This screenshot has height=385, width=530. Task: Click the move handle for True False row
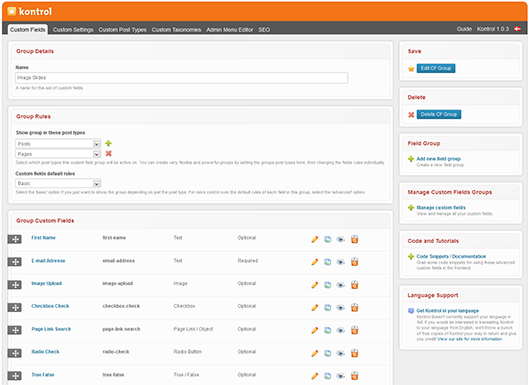pos(15,376)
